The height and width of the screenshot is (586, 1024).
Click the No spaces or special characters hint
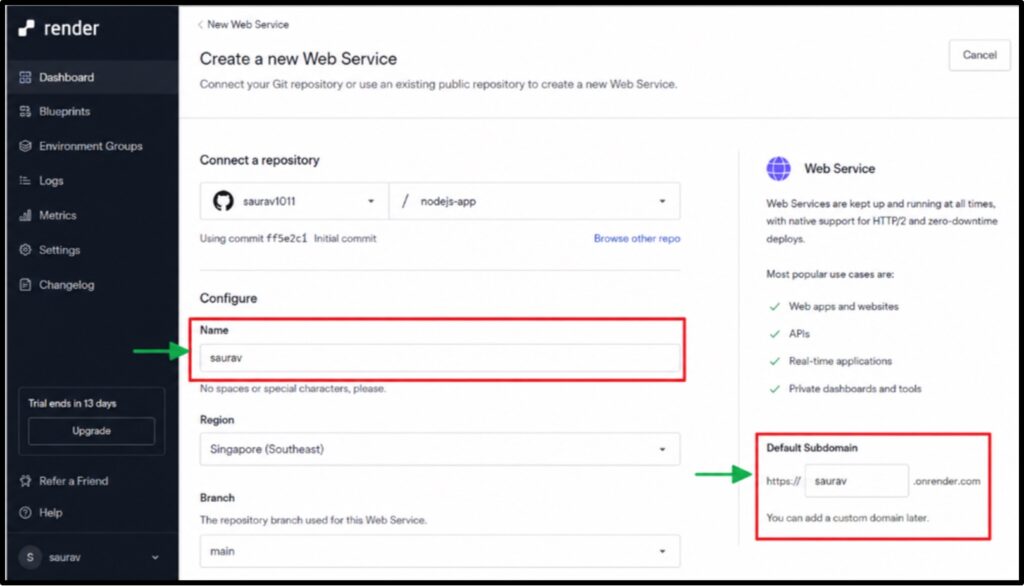(293, 389)
